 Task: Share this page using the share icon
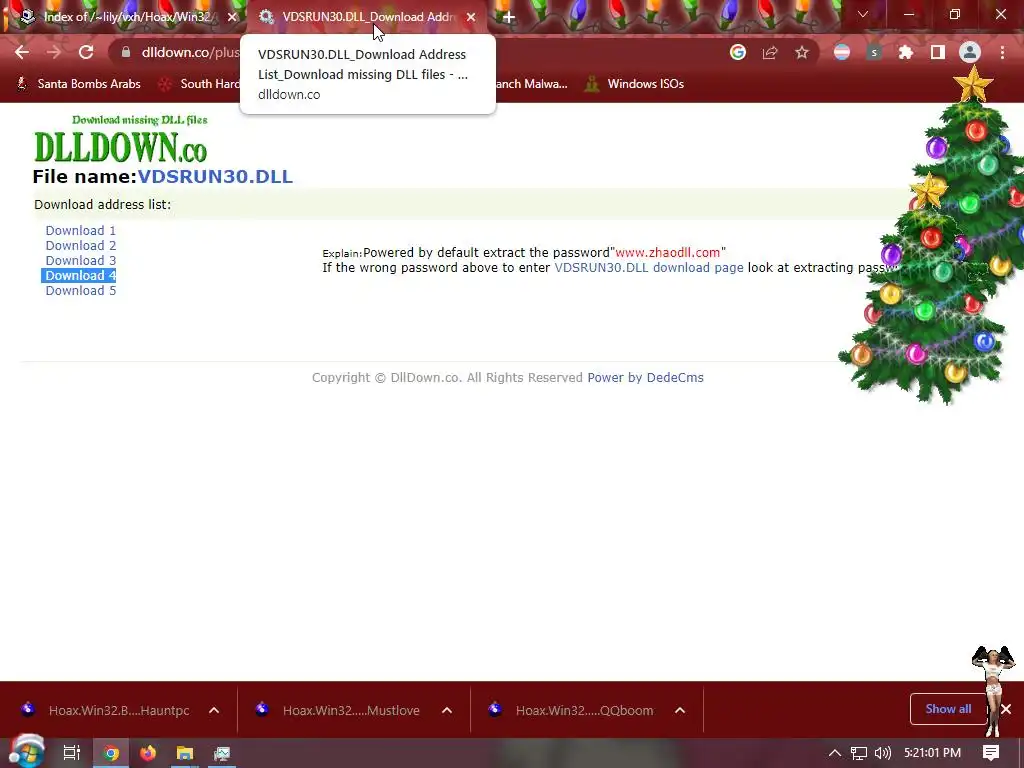coord(770,52)
